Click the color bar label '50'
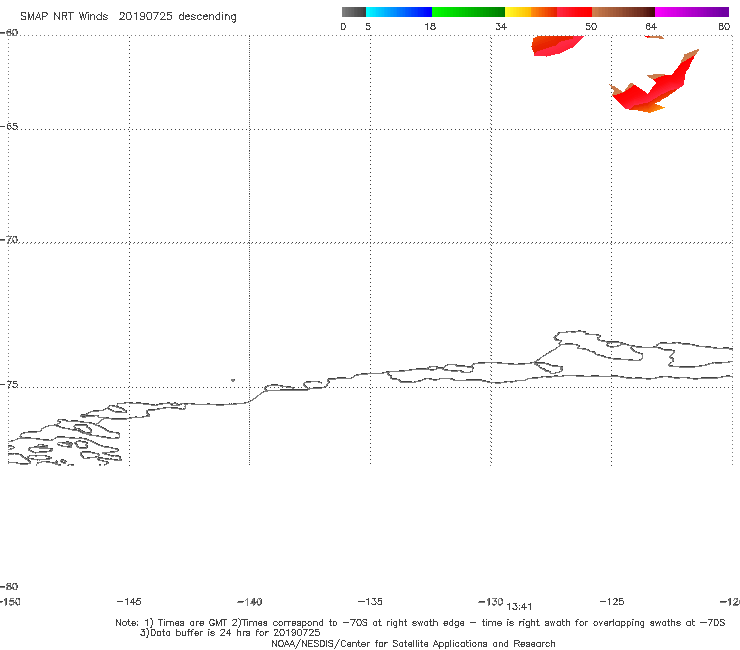 591,26
